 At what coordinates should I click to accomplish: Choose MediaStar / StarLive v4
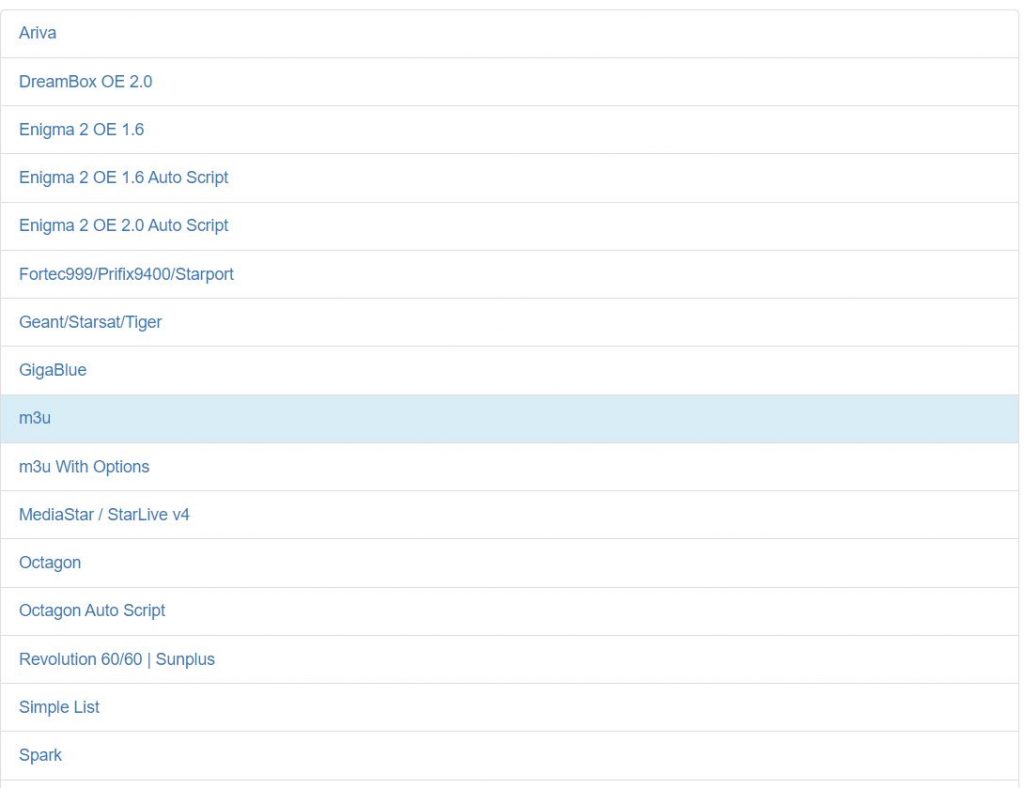coord(509,514)
